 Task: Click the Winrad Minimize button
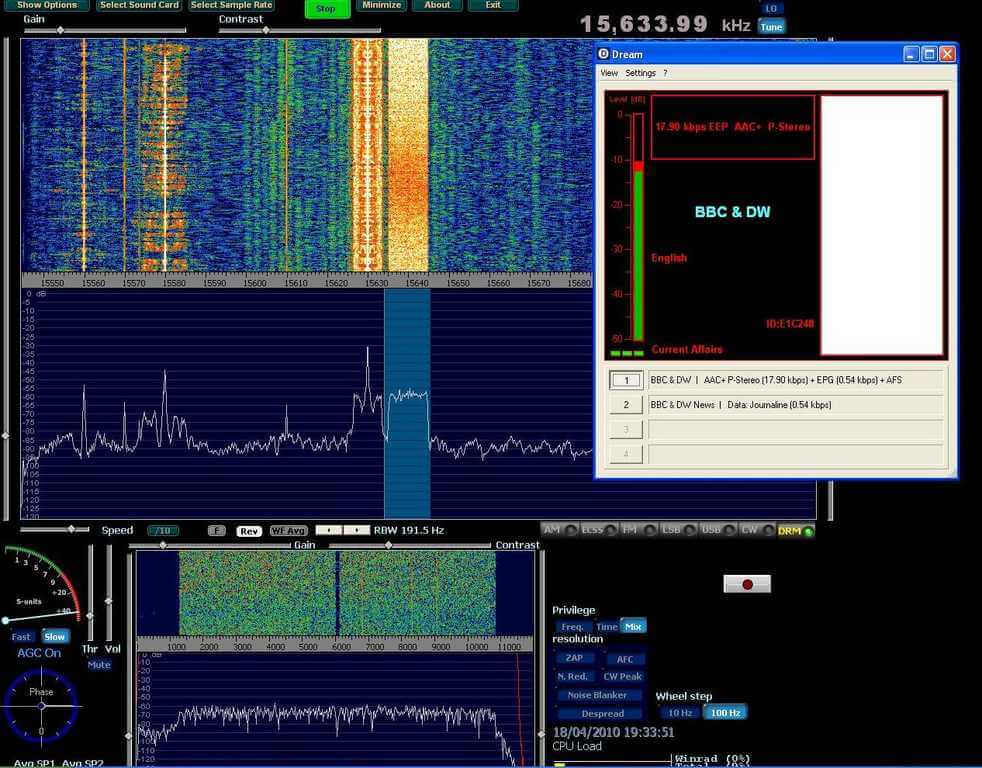pos(381,5)
